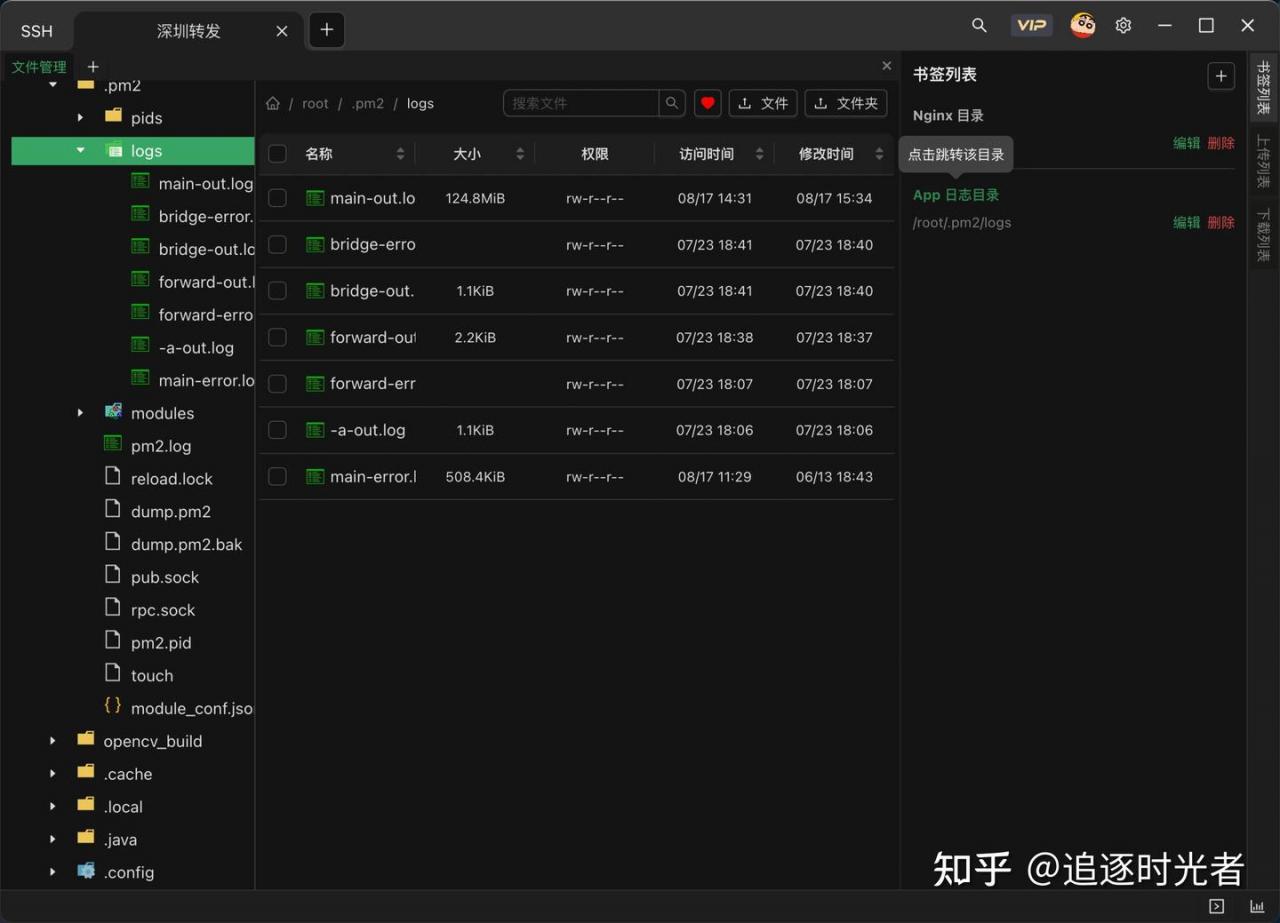1280x923 pixels.
Task: Check the forward-out row checkbox
Action: coord(277,337)
